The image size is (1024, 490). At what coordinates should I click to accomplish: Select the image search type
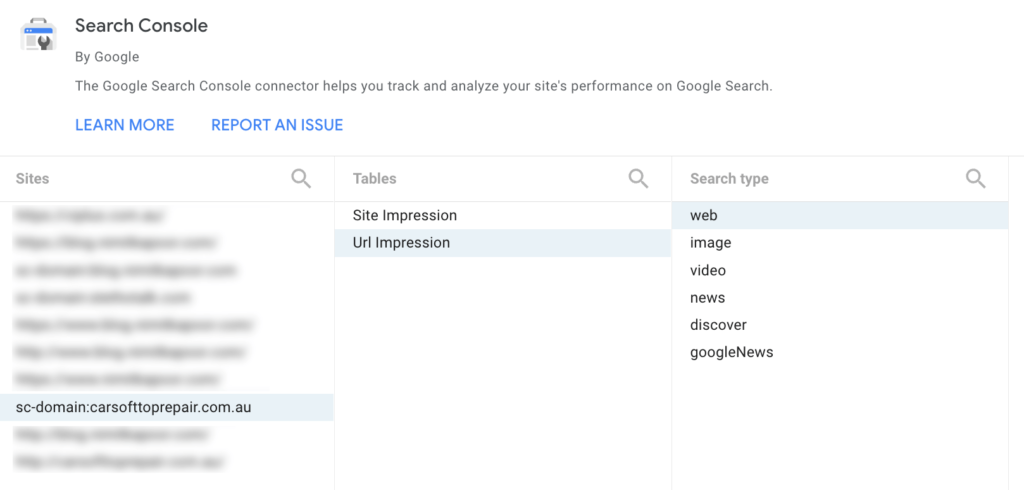[840, 243]
